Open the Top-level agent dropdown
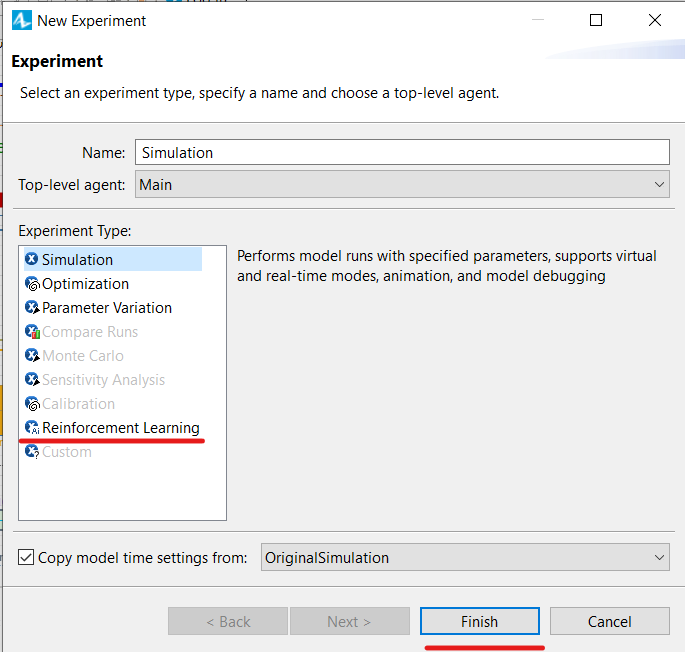Image resolution: width=685 pixels, height=652 pixels. [x=402, y=184]
